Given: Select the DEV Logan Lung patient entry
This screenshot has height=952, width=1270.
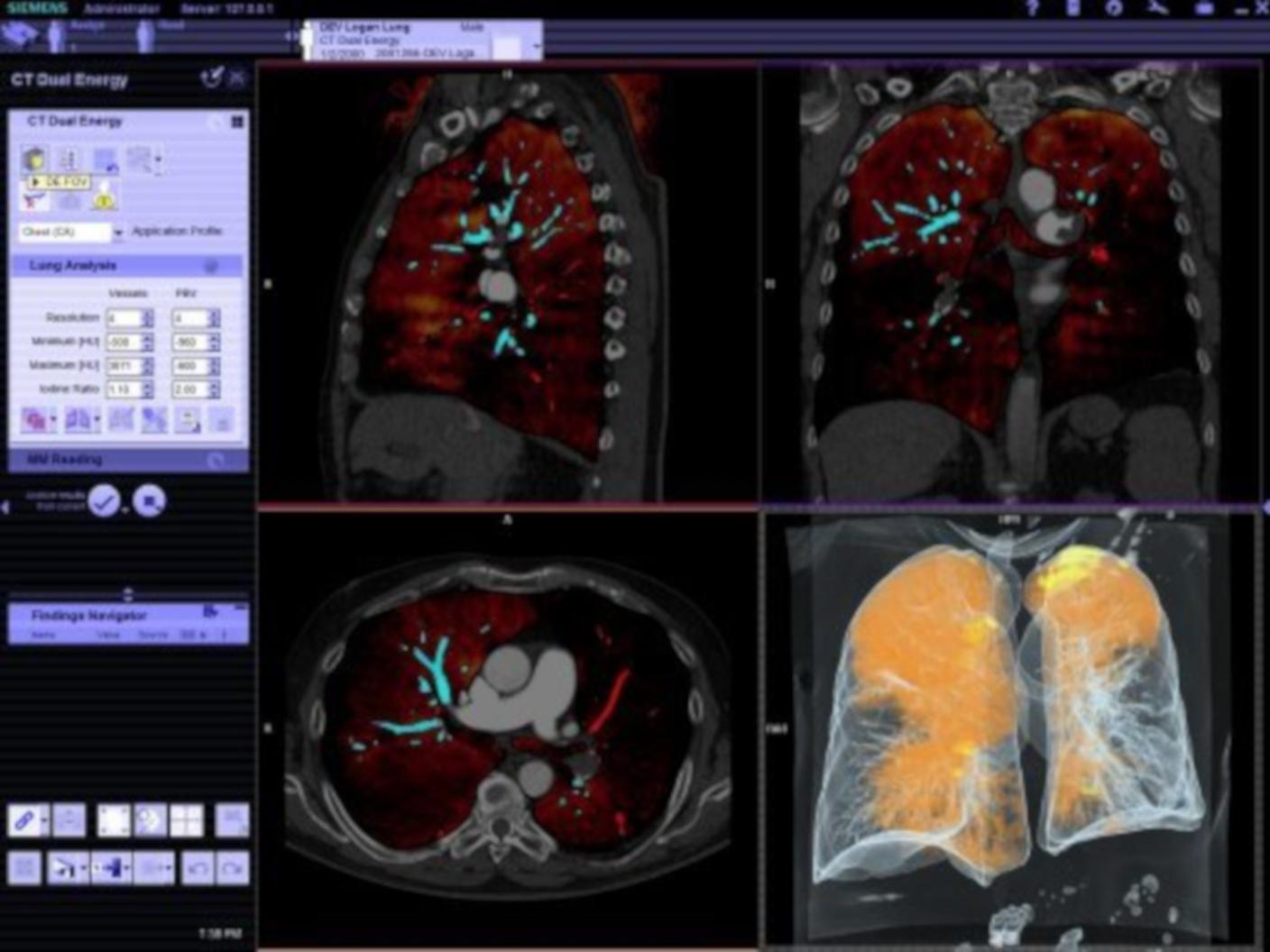Looking at the screenshot, I should (388, 27).
